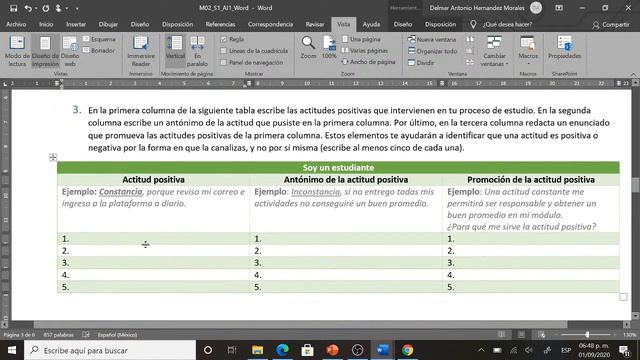Image resolution: width=640 pixels, height=360 pixels.
Task: Open the Referencias tab
Action: coord(220,24)
